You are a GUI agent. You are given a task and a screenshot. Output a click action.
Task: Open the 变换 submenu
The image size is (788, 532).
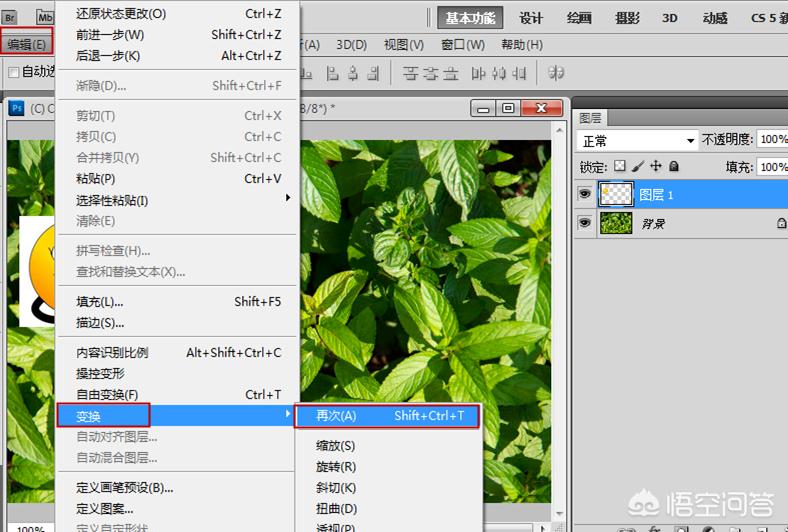pyautogui.click(x=175, y=415)
